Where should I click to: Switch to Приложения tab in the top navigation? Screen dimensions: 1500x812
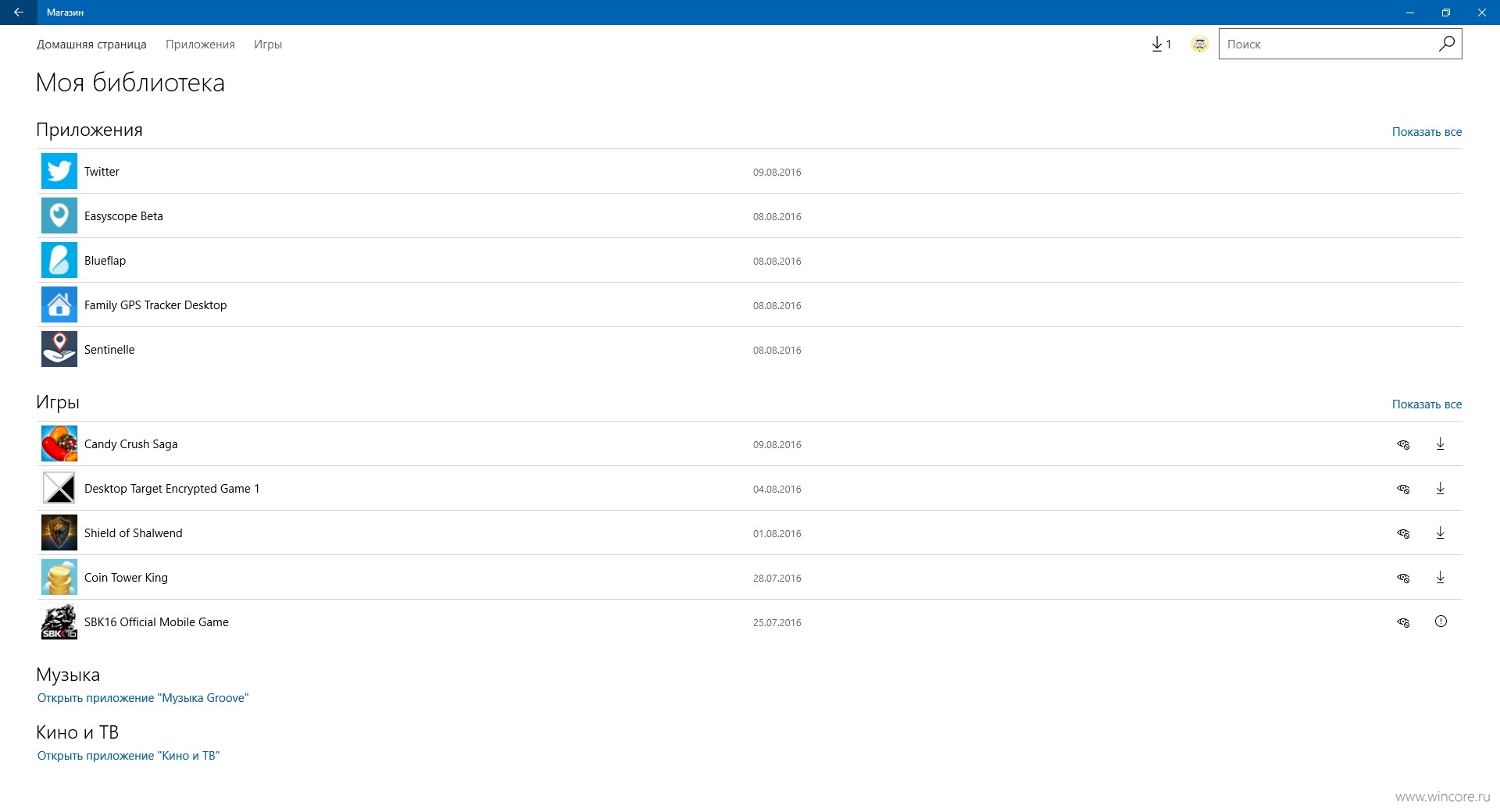(x=200, y=45)
